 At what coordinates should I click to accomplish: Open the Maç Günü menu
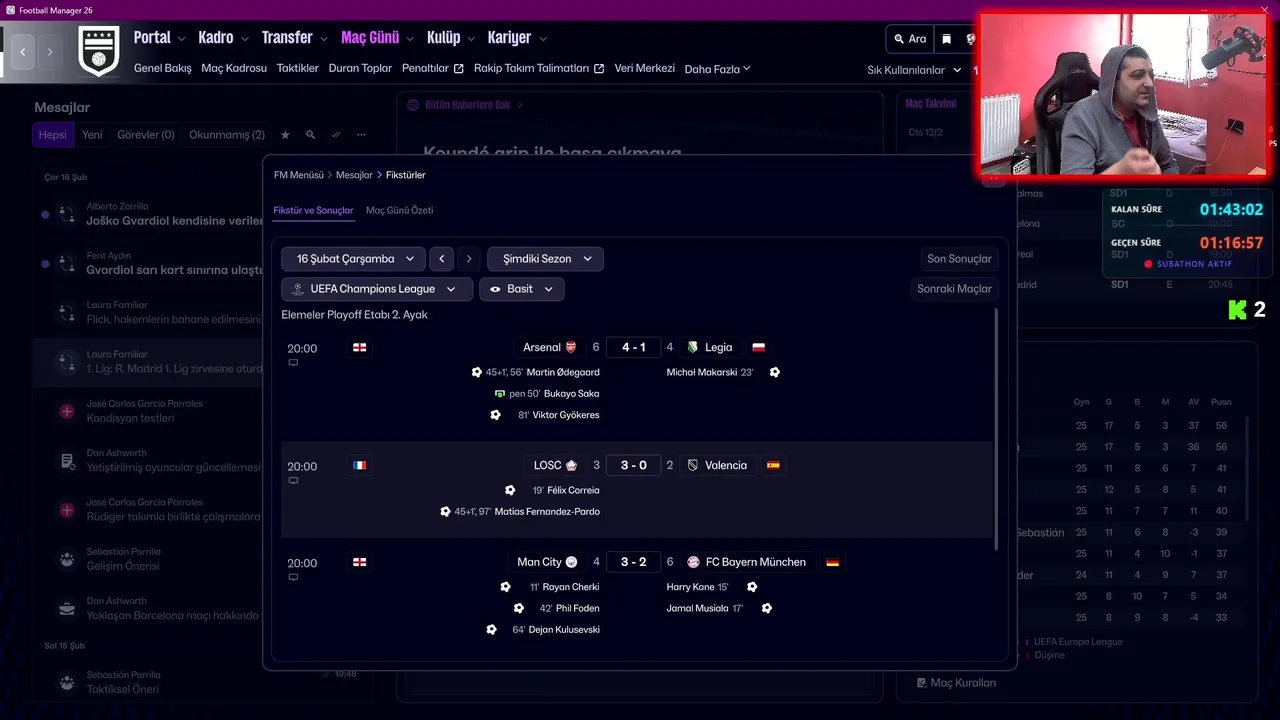pos(370,38)
